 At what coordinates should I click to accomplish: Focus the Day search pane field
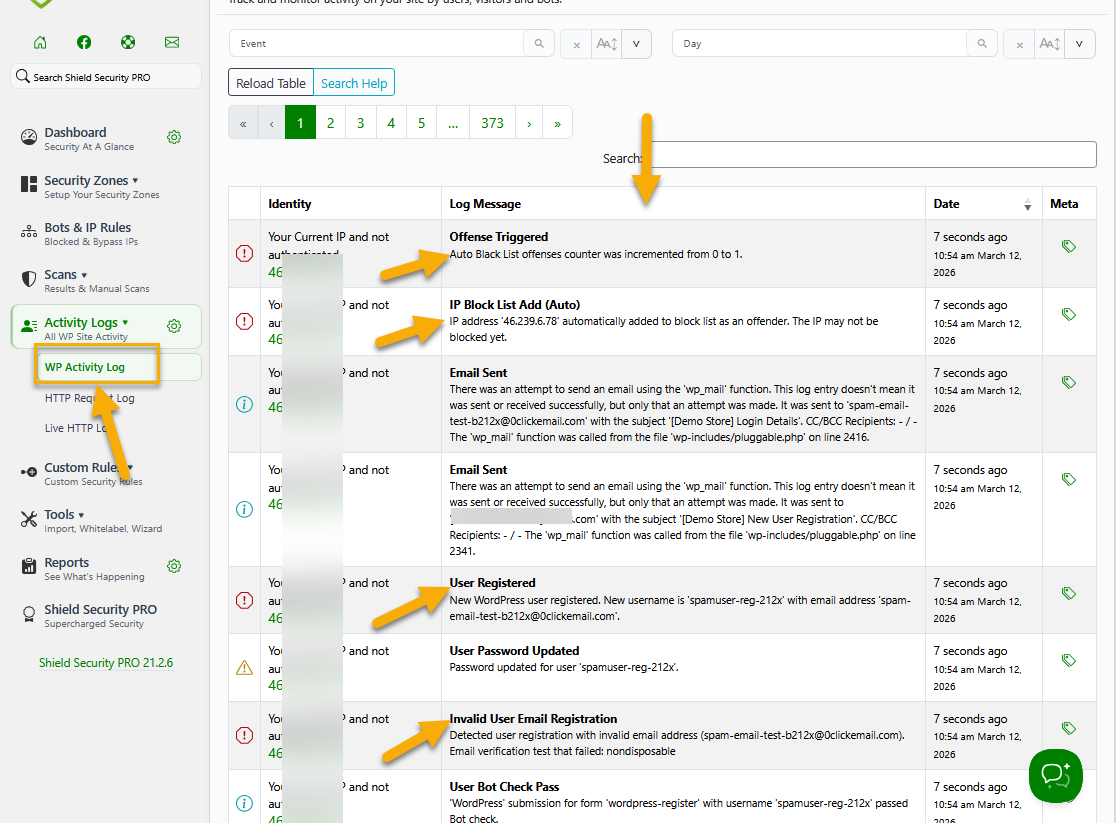(819, 43)
